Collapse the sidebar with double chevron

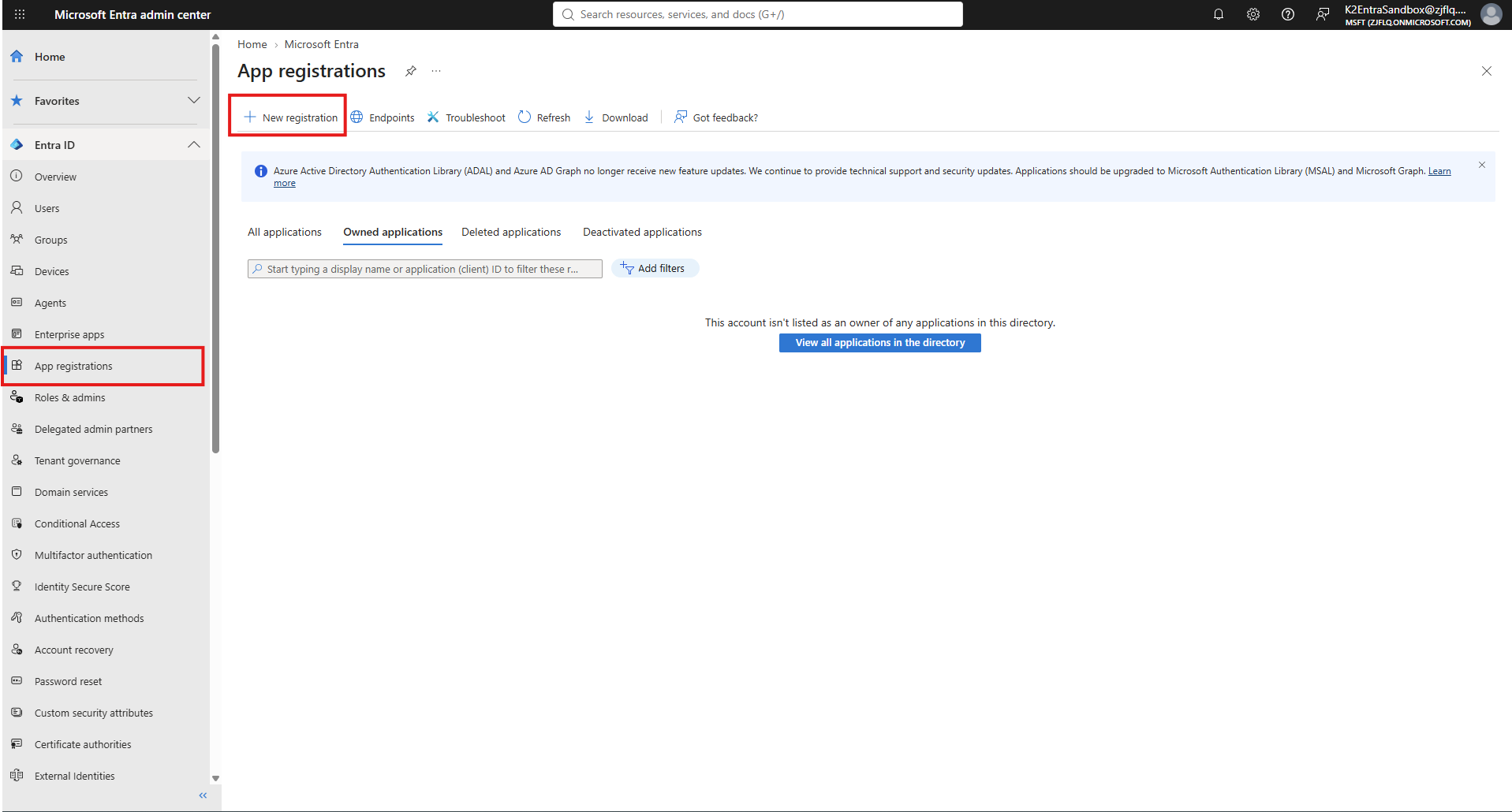pos(203,795)
